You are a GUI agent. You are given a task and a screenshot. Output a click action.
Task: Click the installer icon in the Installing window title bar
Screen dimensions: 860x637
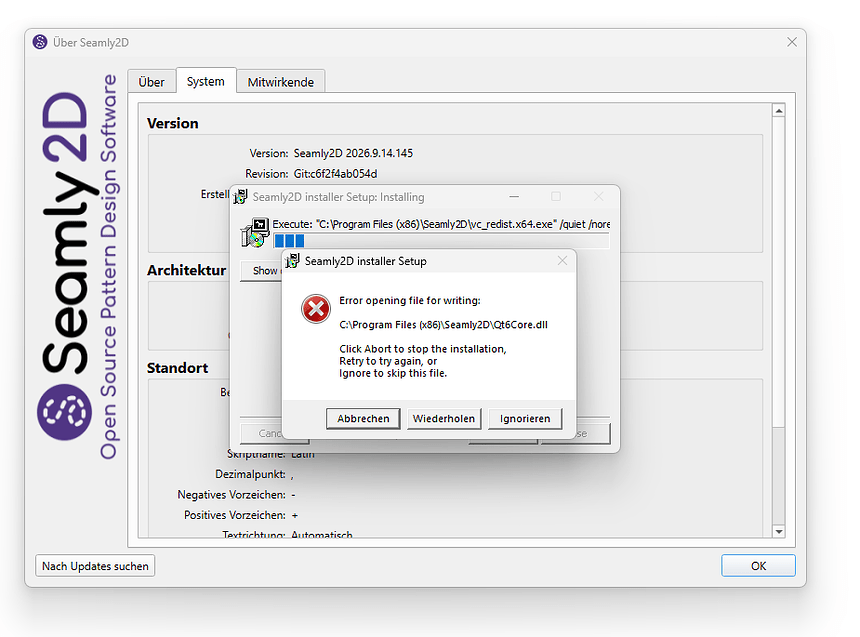(240, 196)
